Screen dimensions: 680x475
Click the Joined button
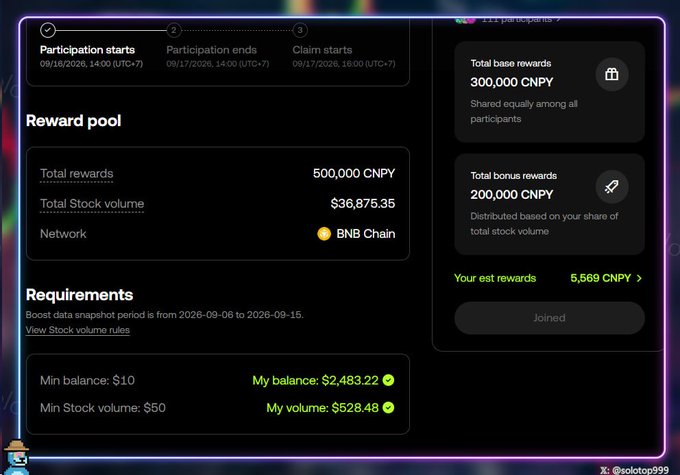[x=549, y=318]
